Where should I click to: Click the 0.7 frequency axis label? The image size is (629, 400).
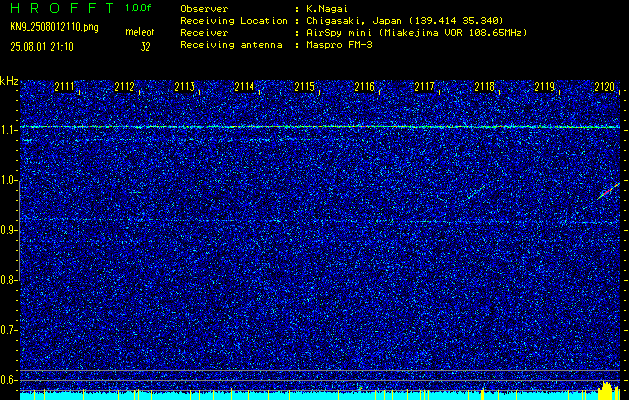click(x=8, y=330)
